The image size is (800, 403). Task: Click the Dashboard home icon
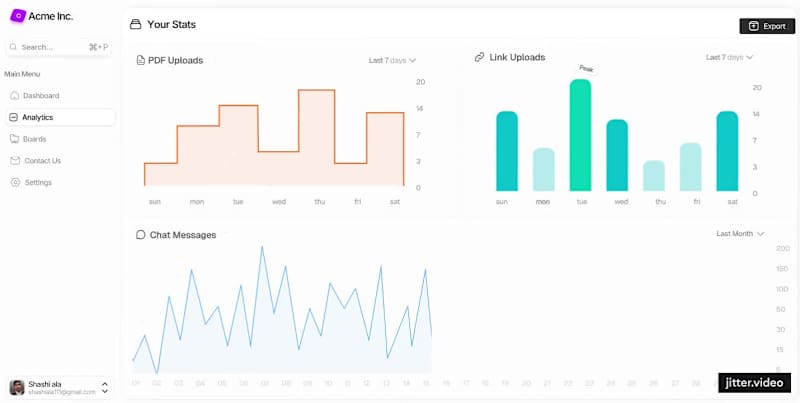(x=14, y=95)
